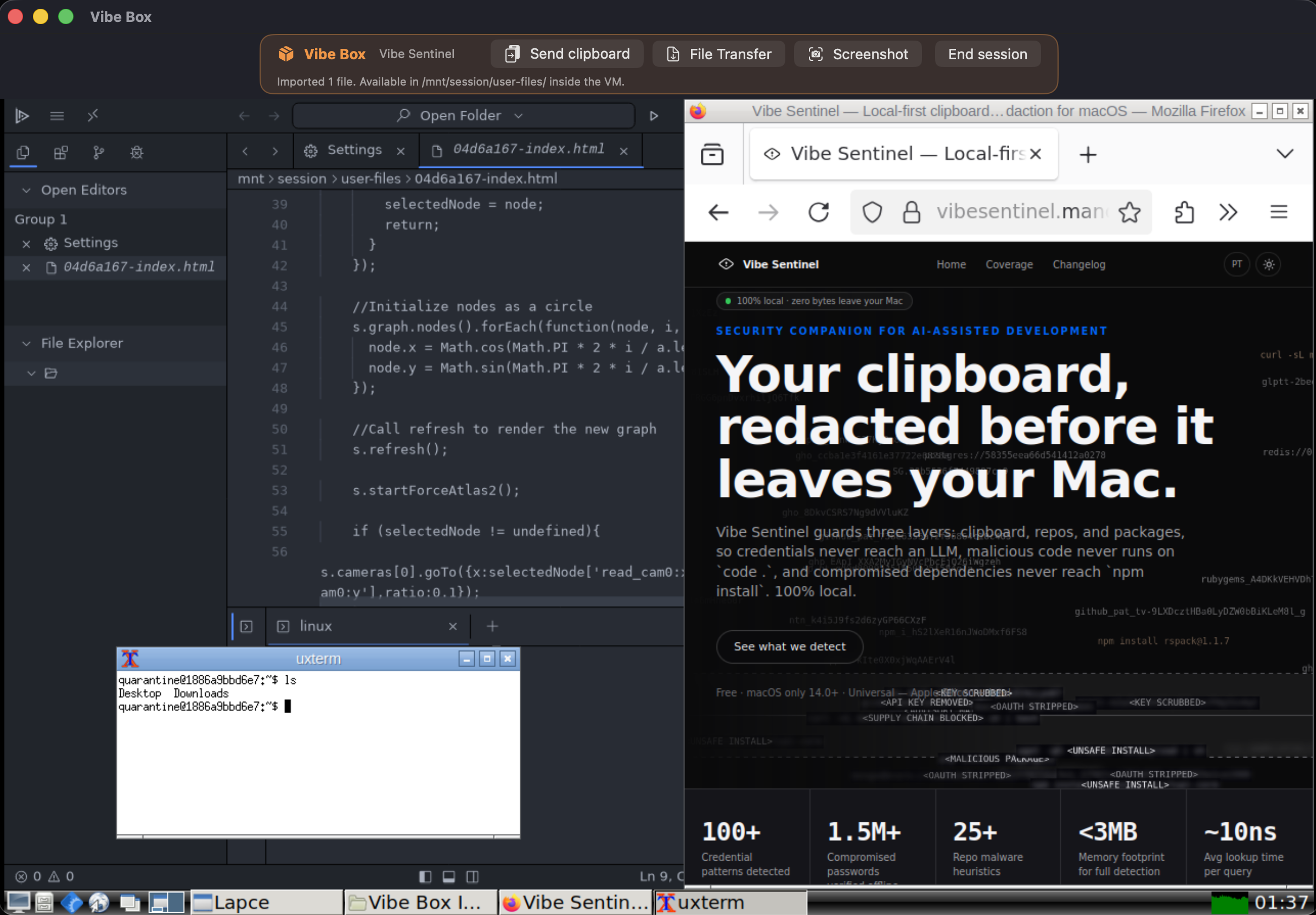The width and height of the screenshot is (1316, 915).
Task: Click the Screenshot button
Action: pos(858,54)
